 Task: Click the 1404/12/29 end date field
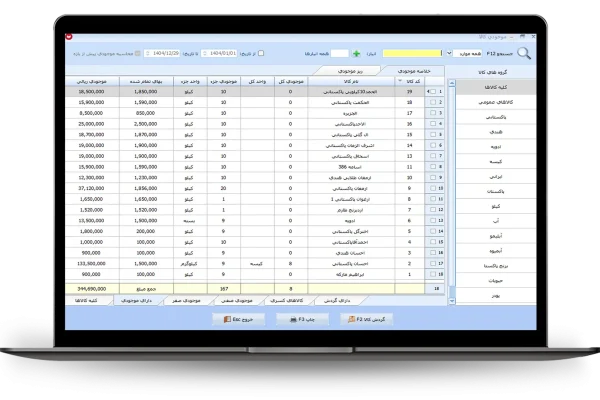162,53
